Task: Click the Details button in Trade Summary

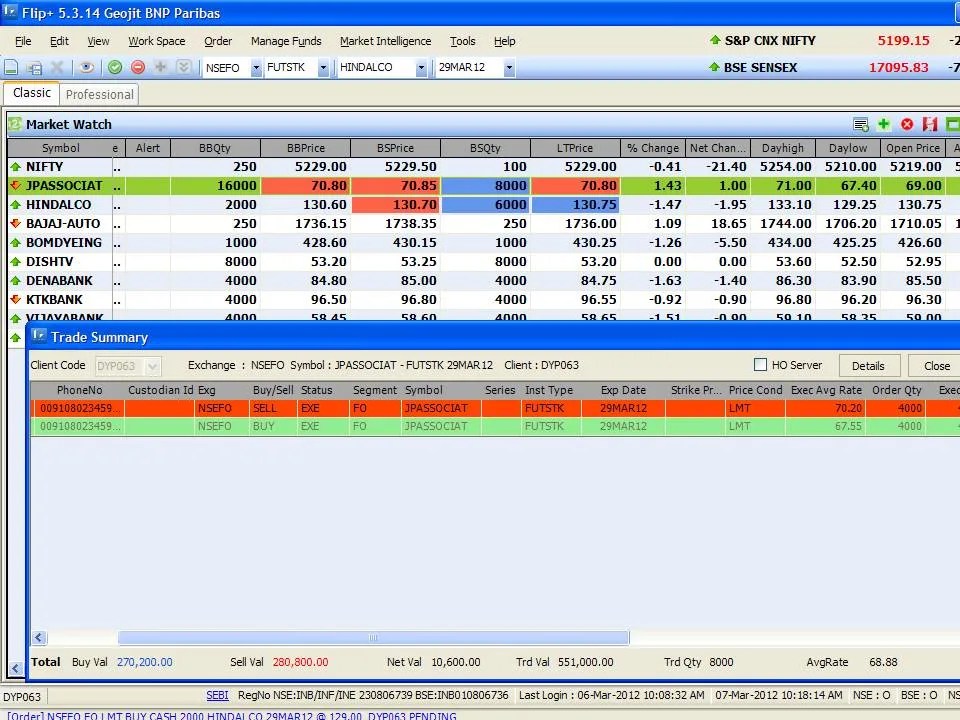Action: [x=869, y=366]
